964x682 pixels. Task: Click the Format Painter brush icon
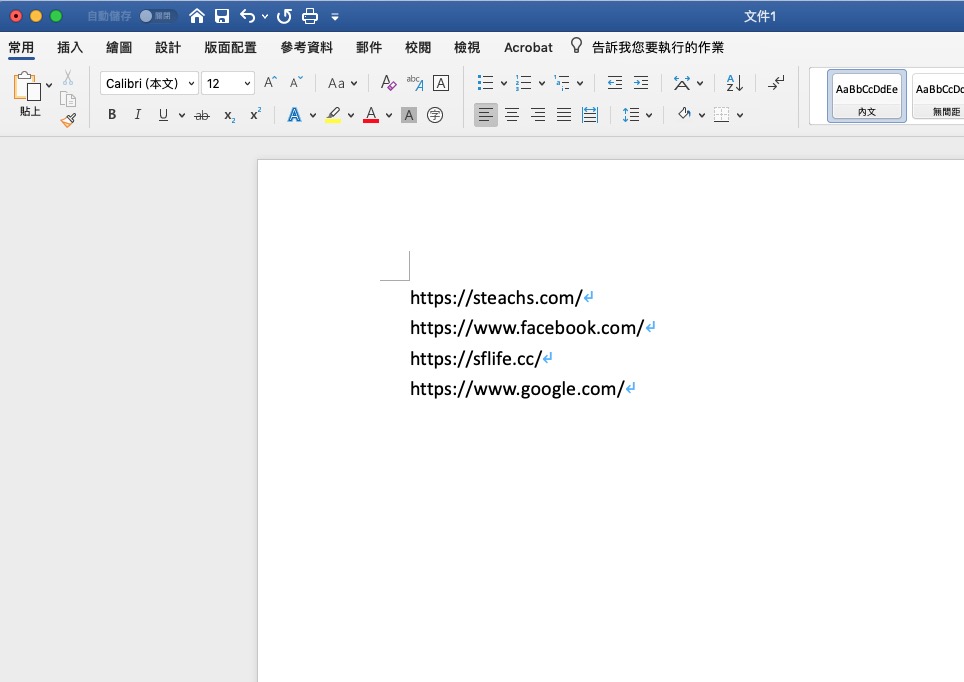click(68, 120)
